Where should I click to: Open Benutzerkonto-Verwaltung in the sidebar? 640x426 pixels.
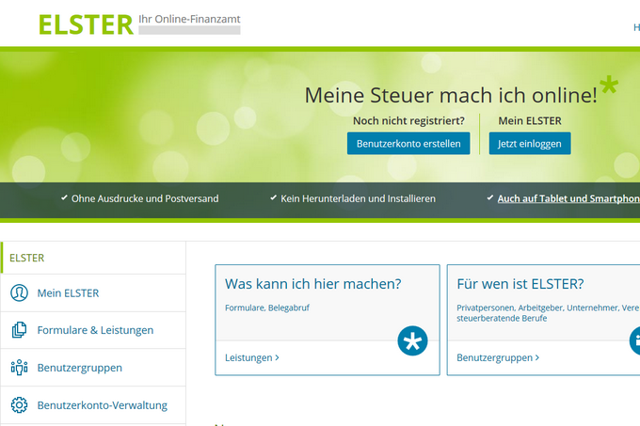(x=93, y=405)
